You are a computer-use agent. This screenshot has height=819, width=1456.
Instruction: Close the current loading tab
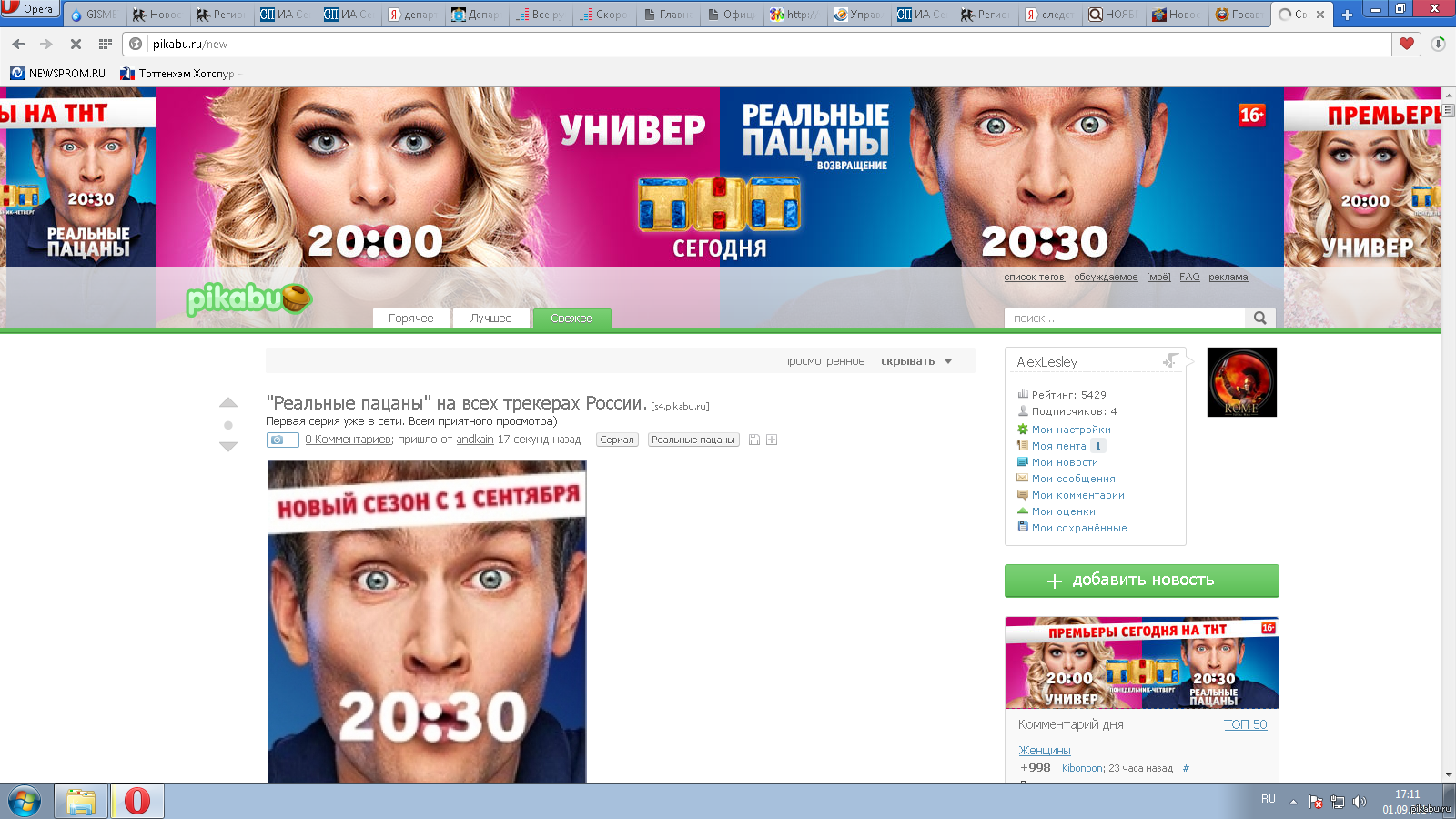coord(1320,15)
